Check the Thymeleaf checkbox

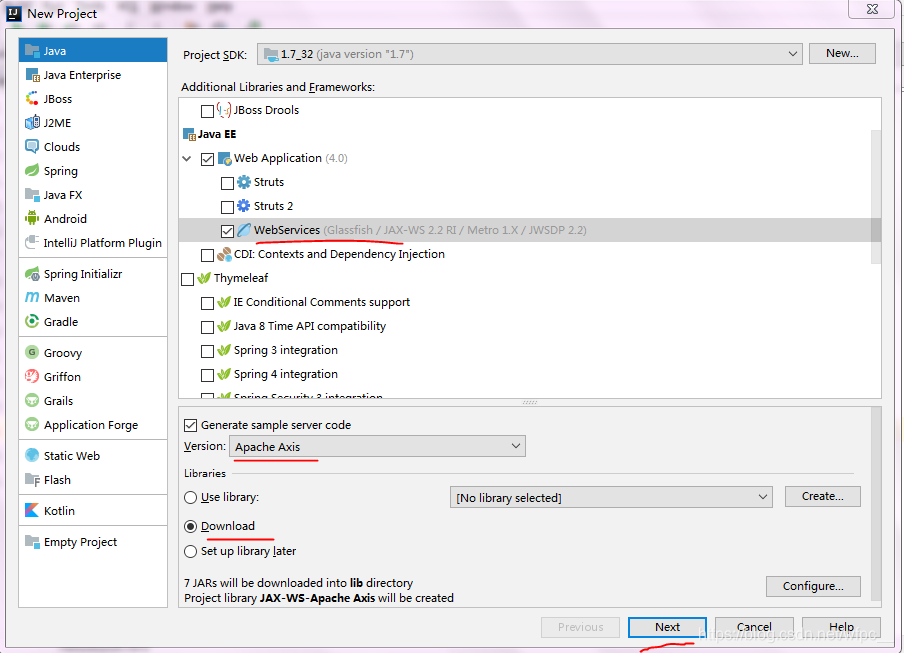(187, 279)
